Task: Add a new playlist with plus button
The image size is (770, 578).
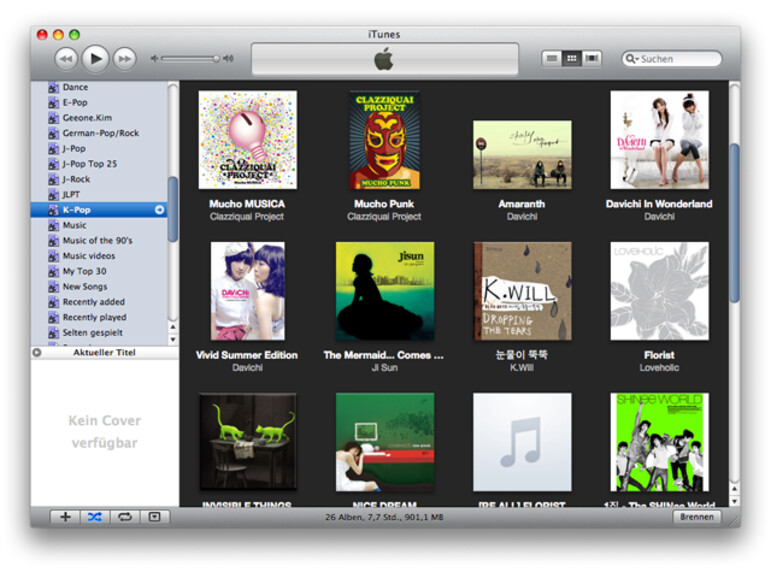Action: pos(65,517)
